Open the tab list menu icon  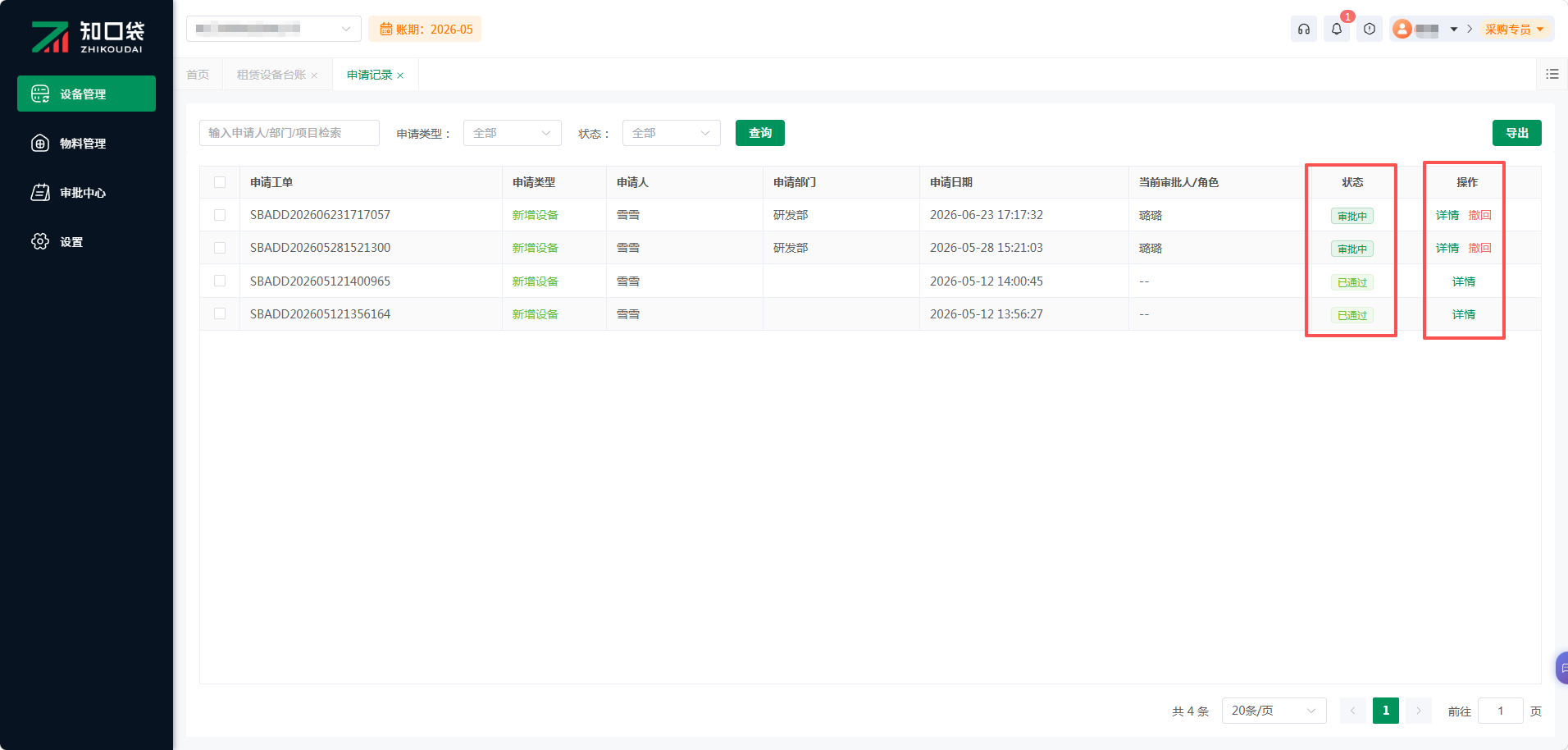point(1552,74)
